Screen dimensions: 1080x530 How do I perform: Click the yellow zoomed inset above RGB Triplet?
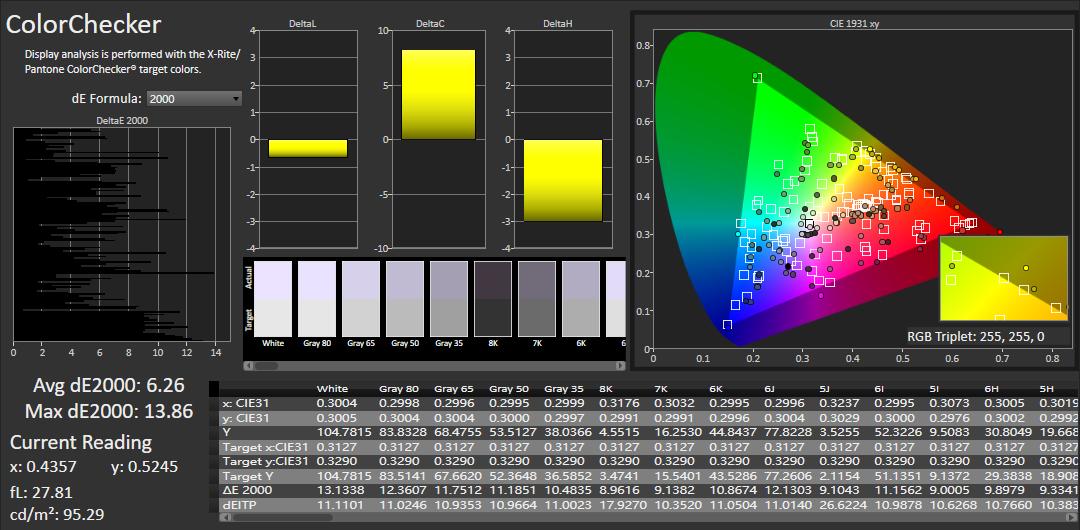tap(1003, 277)
